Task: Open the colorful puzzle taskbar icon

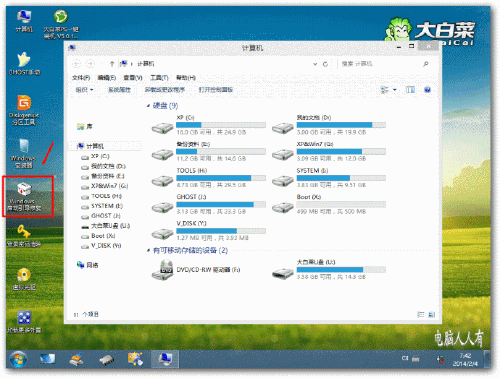Action: 135,359
